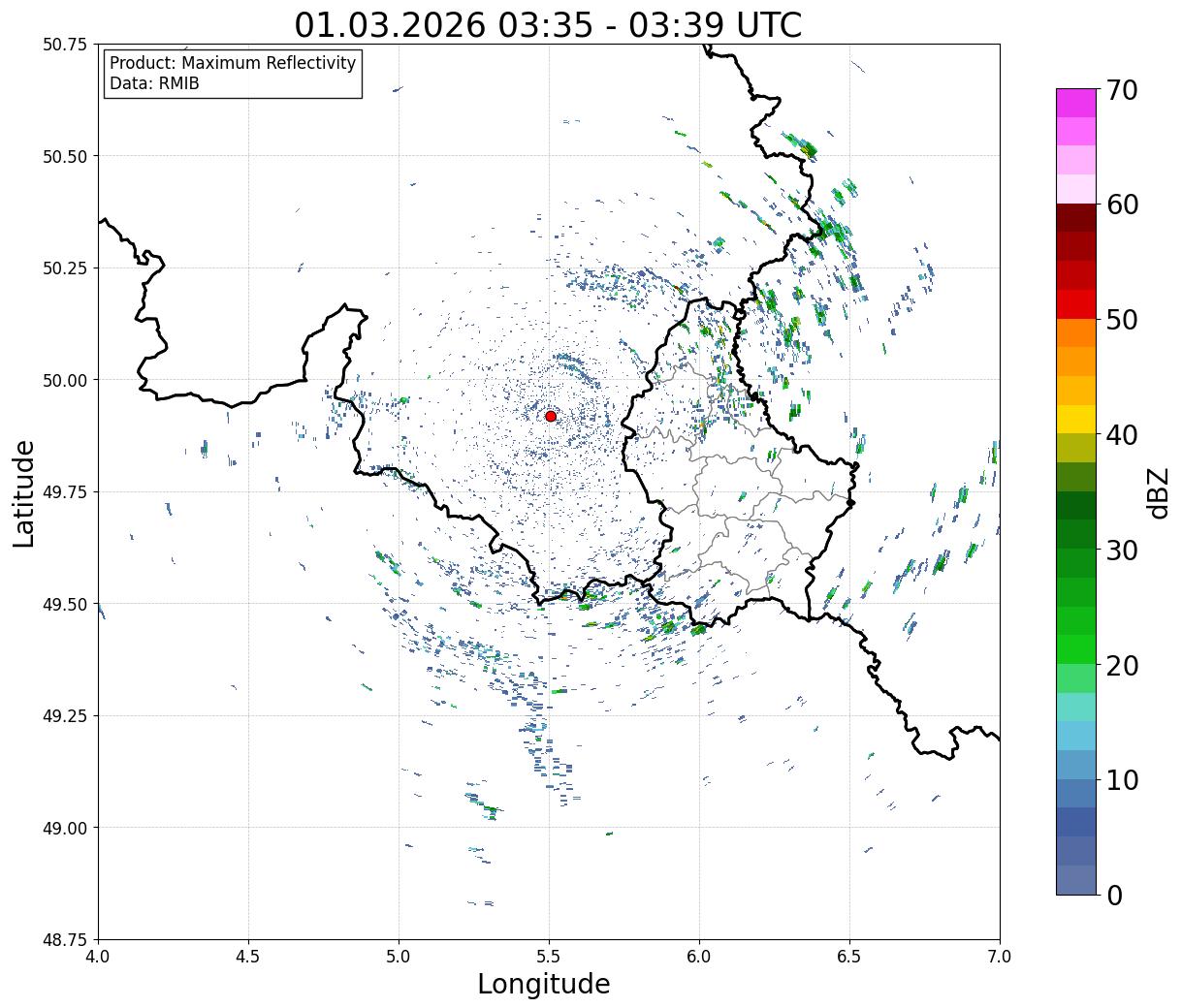Click the 'Data: RMIB' legend text
The height and width of the screenshot is (1008, 1182).
[x=154, y=83]
